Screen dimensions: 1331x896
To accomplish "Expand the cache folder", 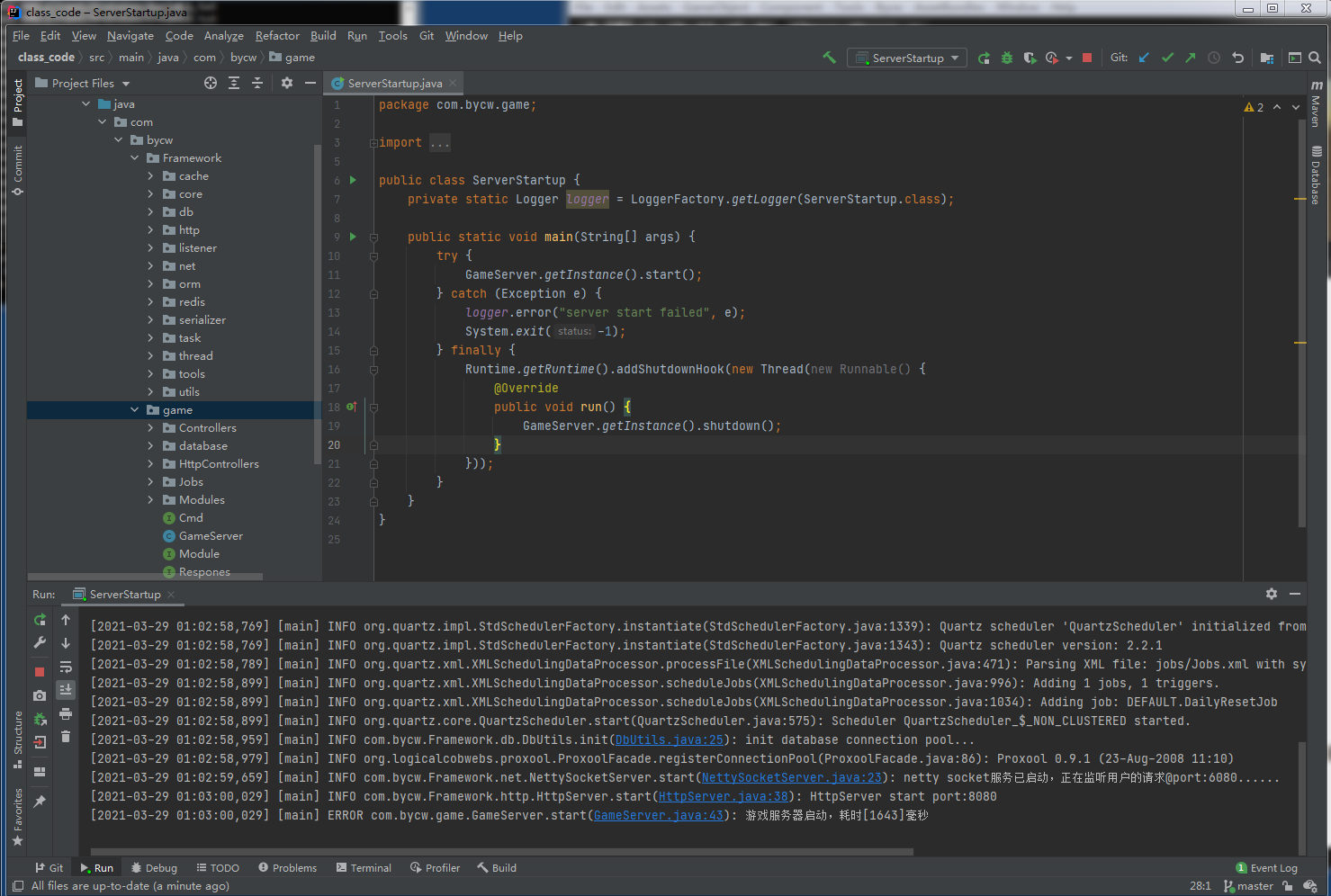I will pyautogui.click(x=150, y=176).
